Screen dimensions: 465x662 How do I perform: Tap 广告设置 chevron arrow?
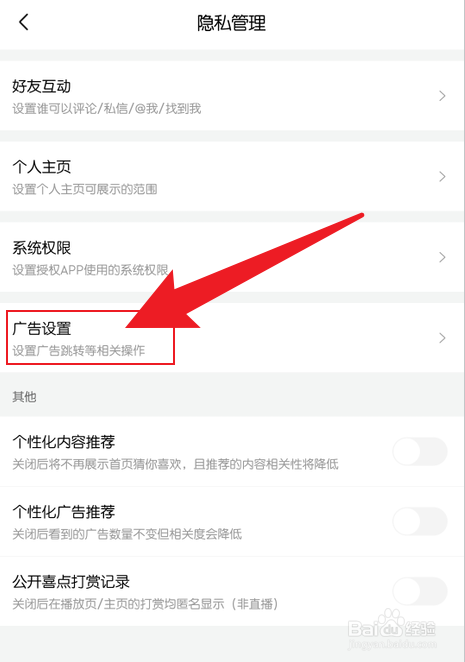(x=442, y=338)
